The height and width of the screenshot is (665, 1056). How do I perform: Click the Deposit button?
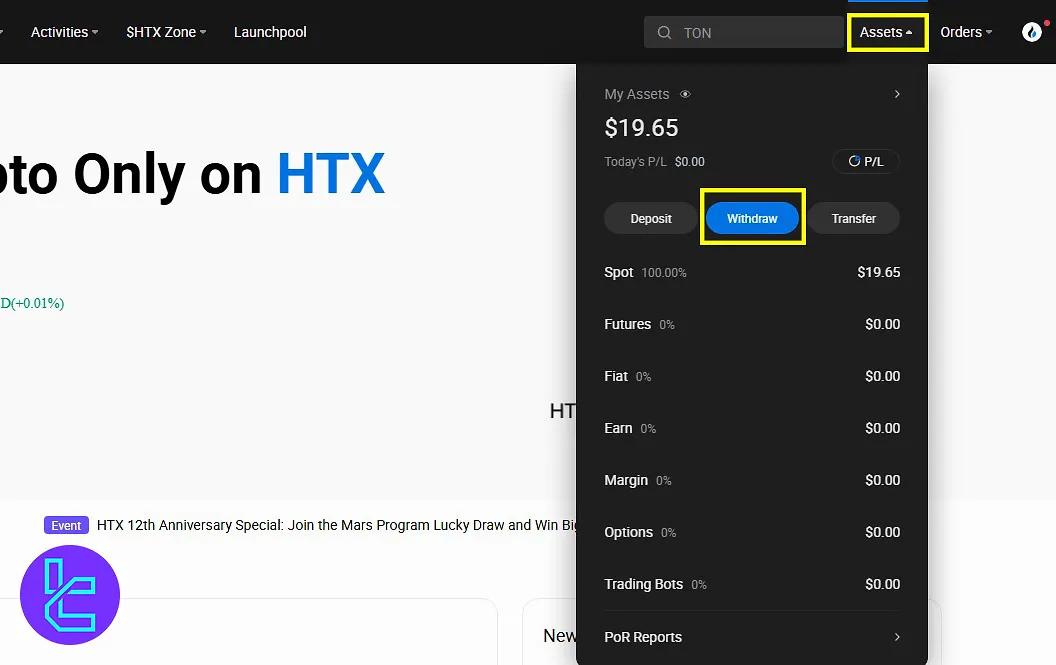point(651,218)
